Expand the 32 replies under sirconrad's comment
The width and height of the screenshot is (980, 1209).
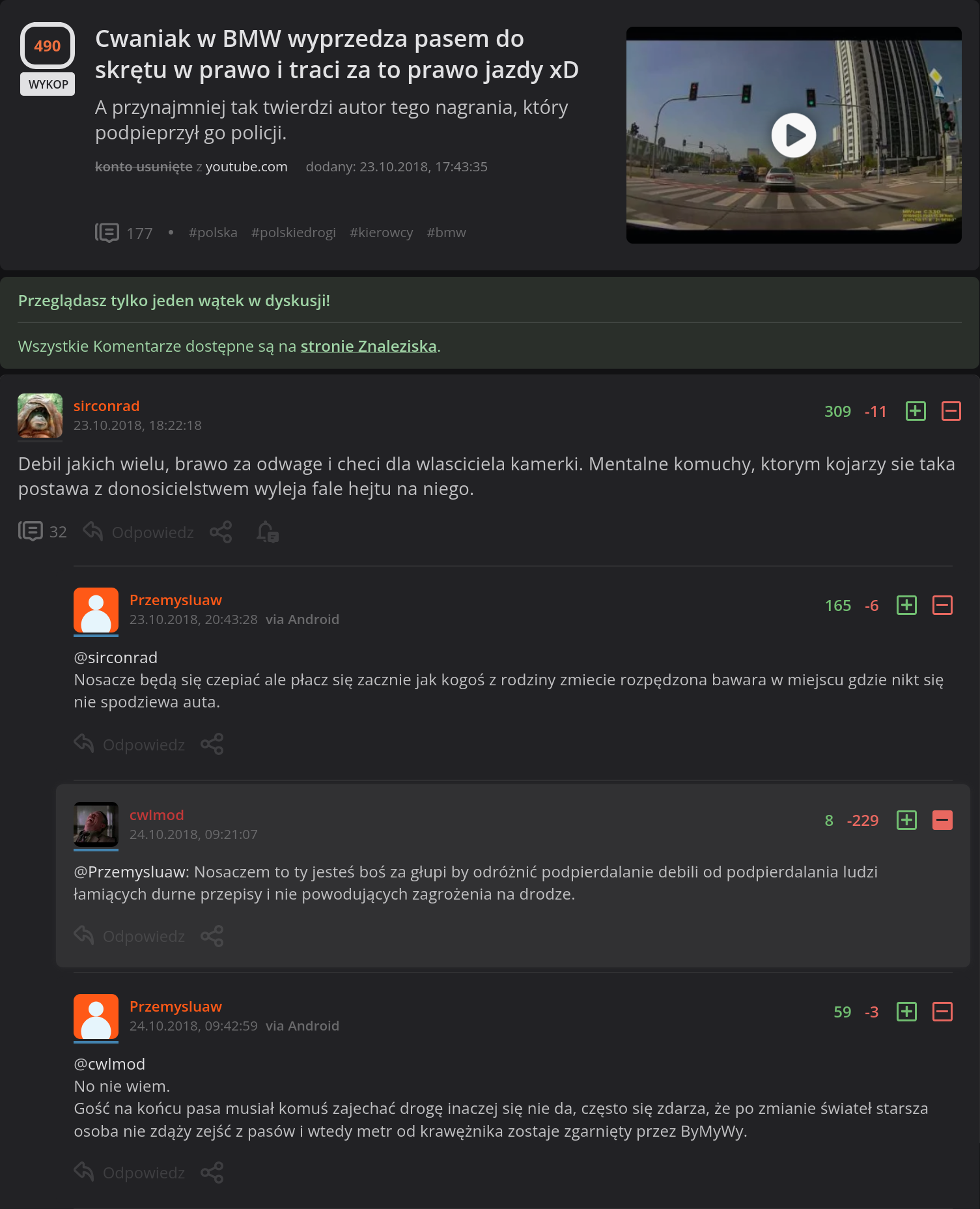(42, 532)
